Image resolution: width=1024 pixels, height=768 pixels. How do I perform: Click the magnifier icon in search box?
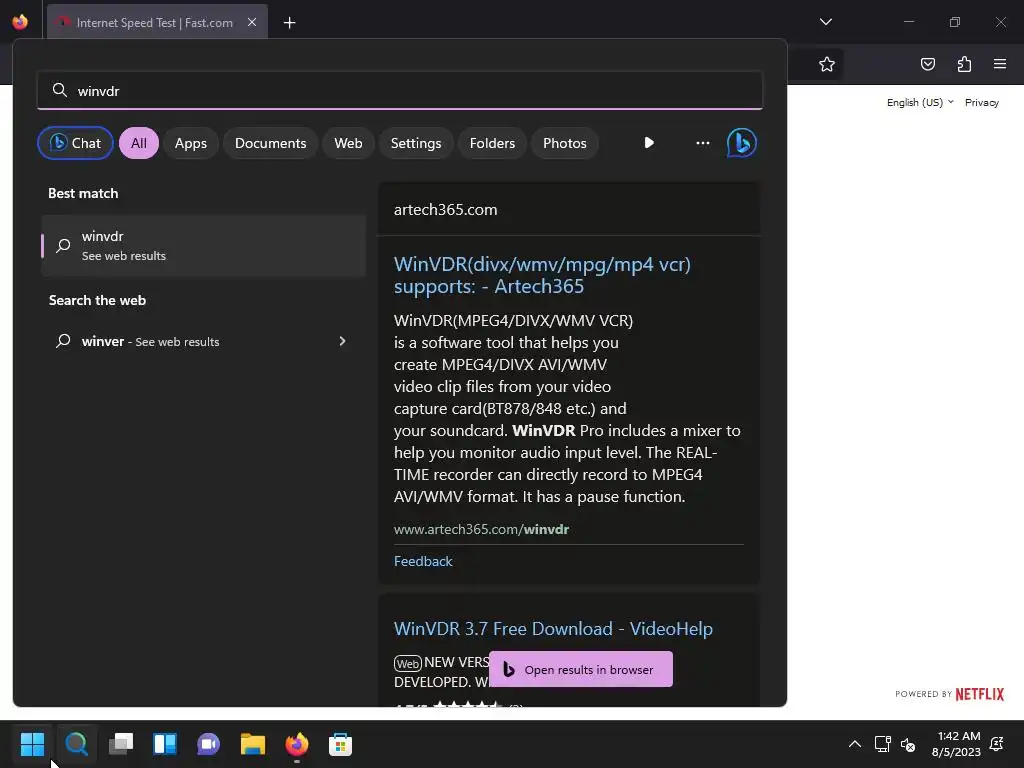(x=59, y=90)
